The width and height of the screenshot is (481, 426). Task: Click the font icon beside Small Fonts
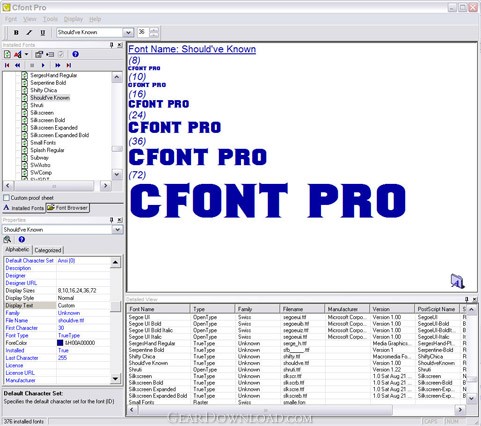point(24,143)
